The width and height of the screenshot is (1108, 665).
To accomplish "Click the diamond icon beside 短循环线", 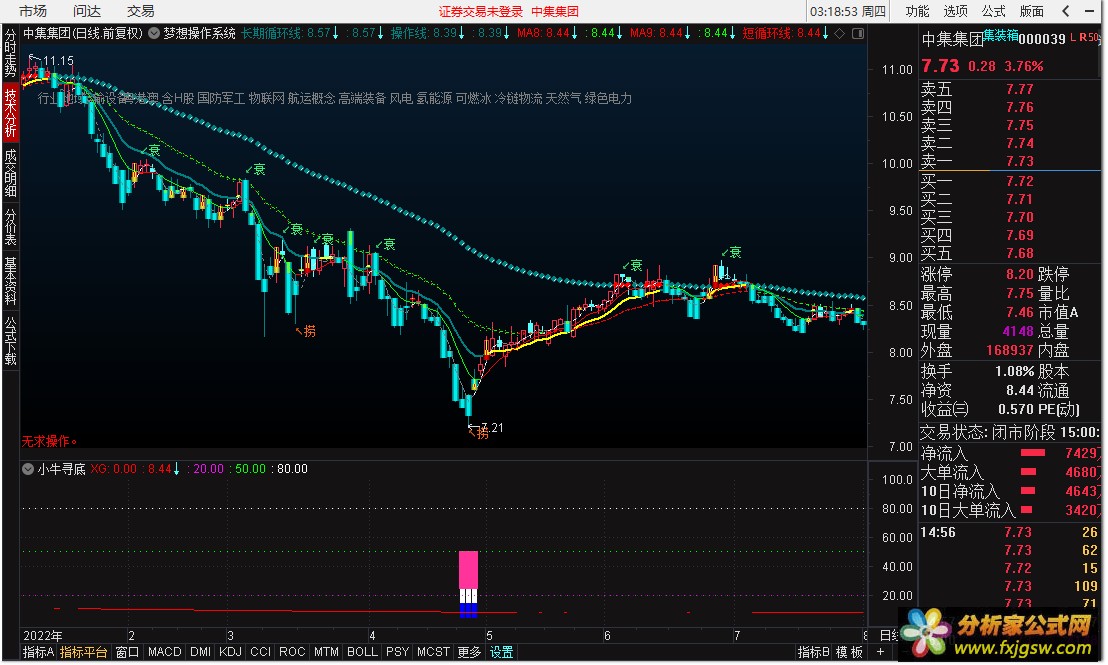I will [x=839, y=33].
